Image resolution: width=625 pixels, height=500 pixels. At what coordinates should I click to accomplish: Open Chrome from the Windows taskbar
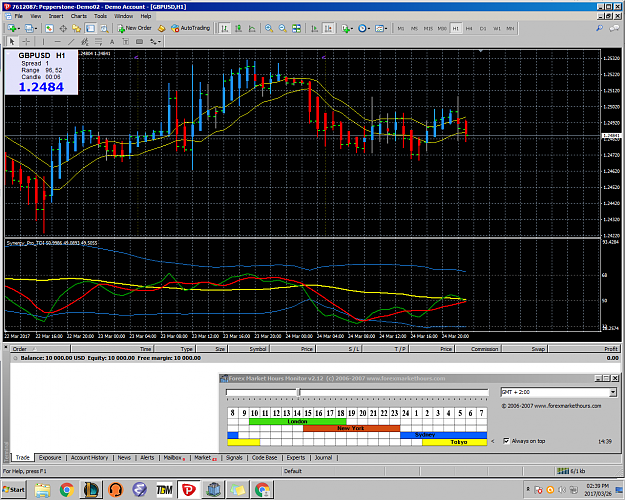(x=67, y=490)
